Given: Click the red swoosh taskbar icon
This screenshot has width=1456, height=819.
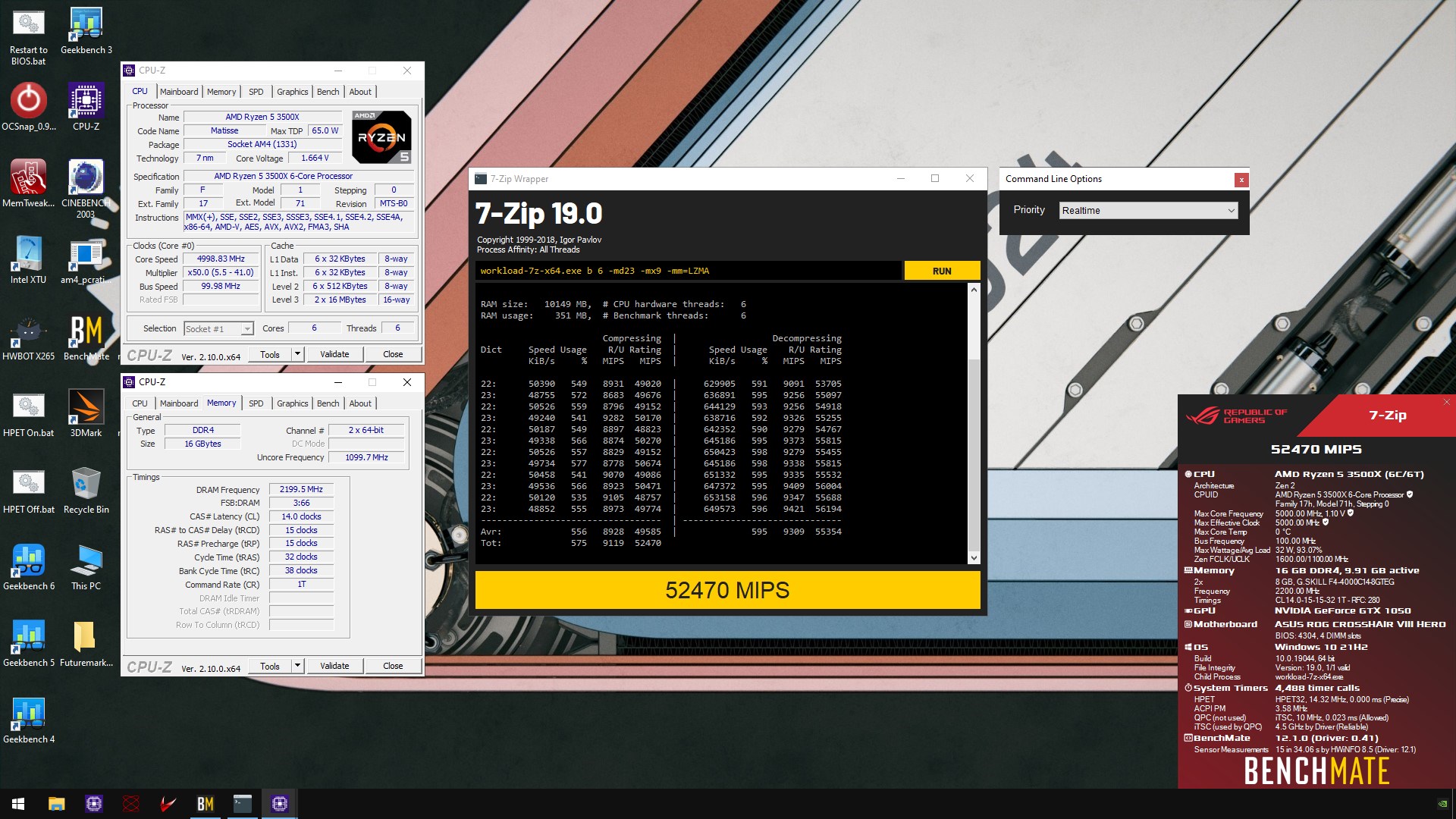Looking at the screenshot, I should 168,804.
